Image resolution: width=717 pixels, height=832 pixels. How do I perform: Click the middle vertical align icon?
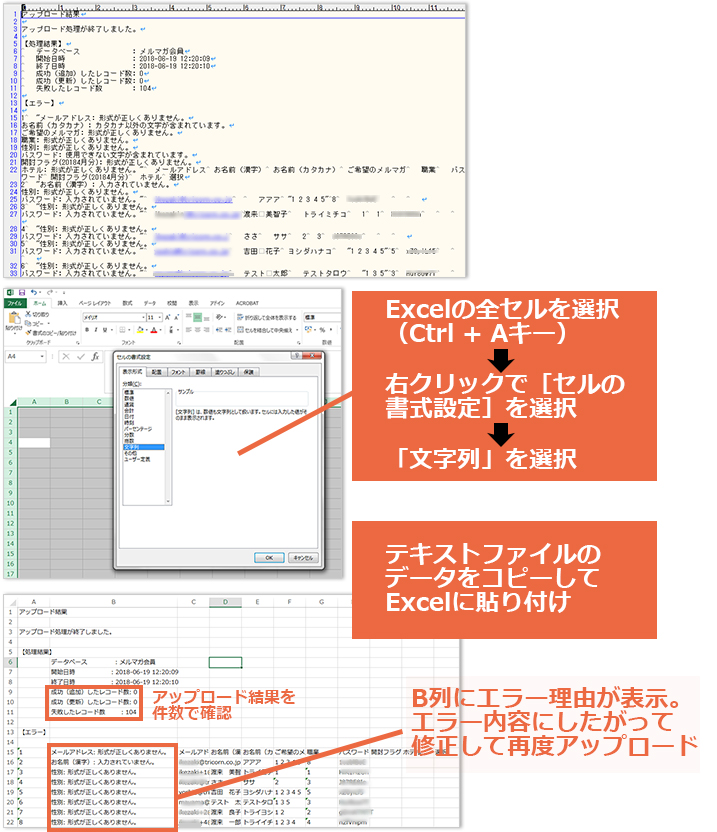[197, 317]
